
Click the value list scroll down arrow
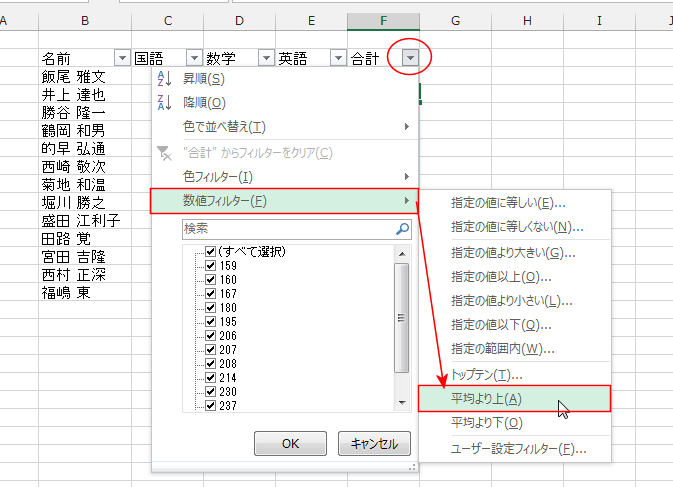tap(402, 403)
